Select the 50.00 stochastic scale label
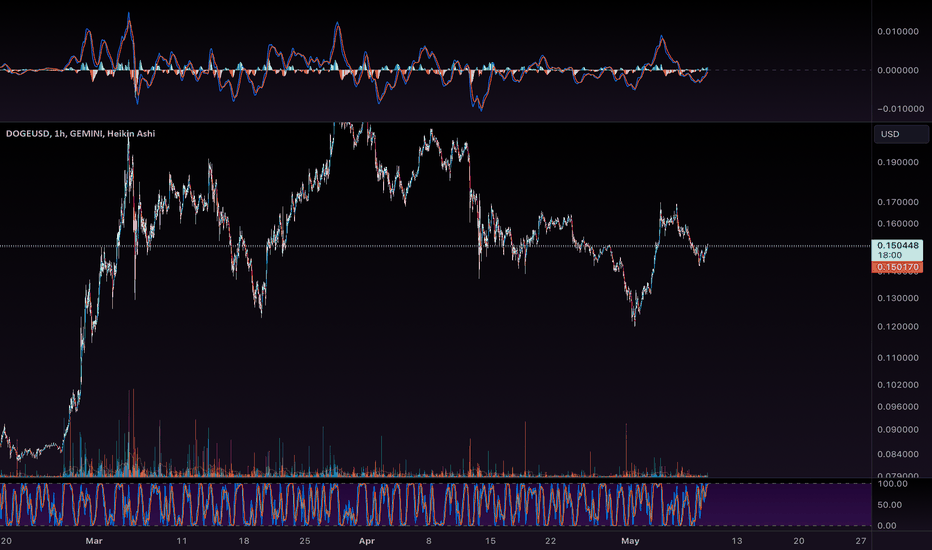 point(890,504)
